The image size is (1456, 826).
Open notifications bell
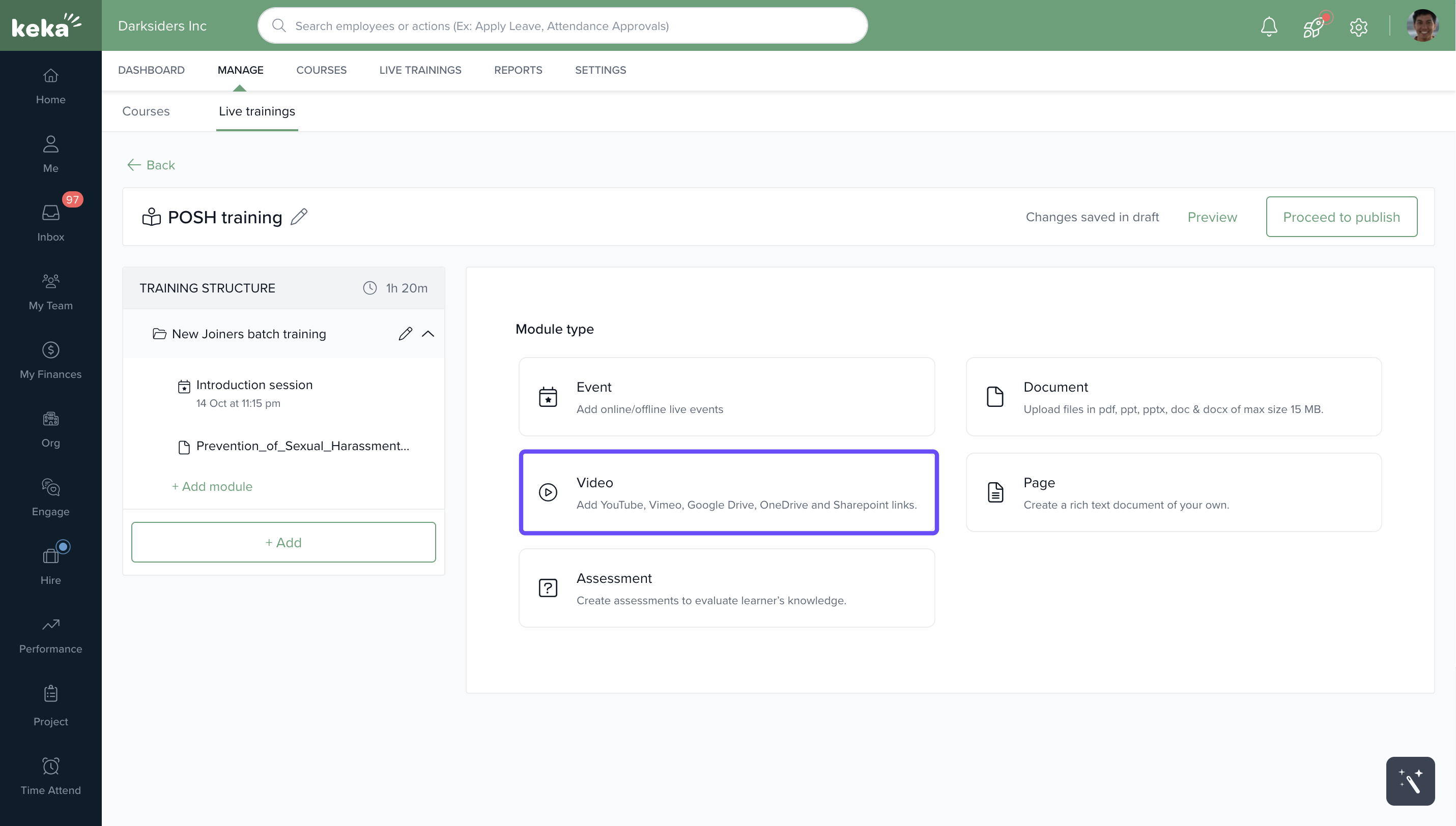[x=1269, y=26]
